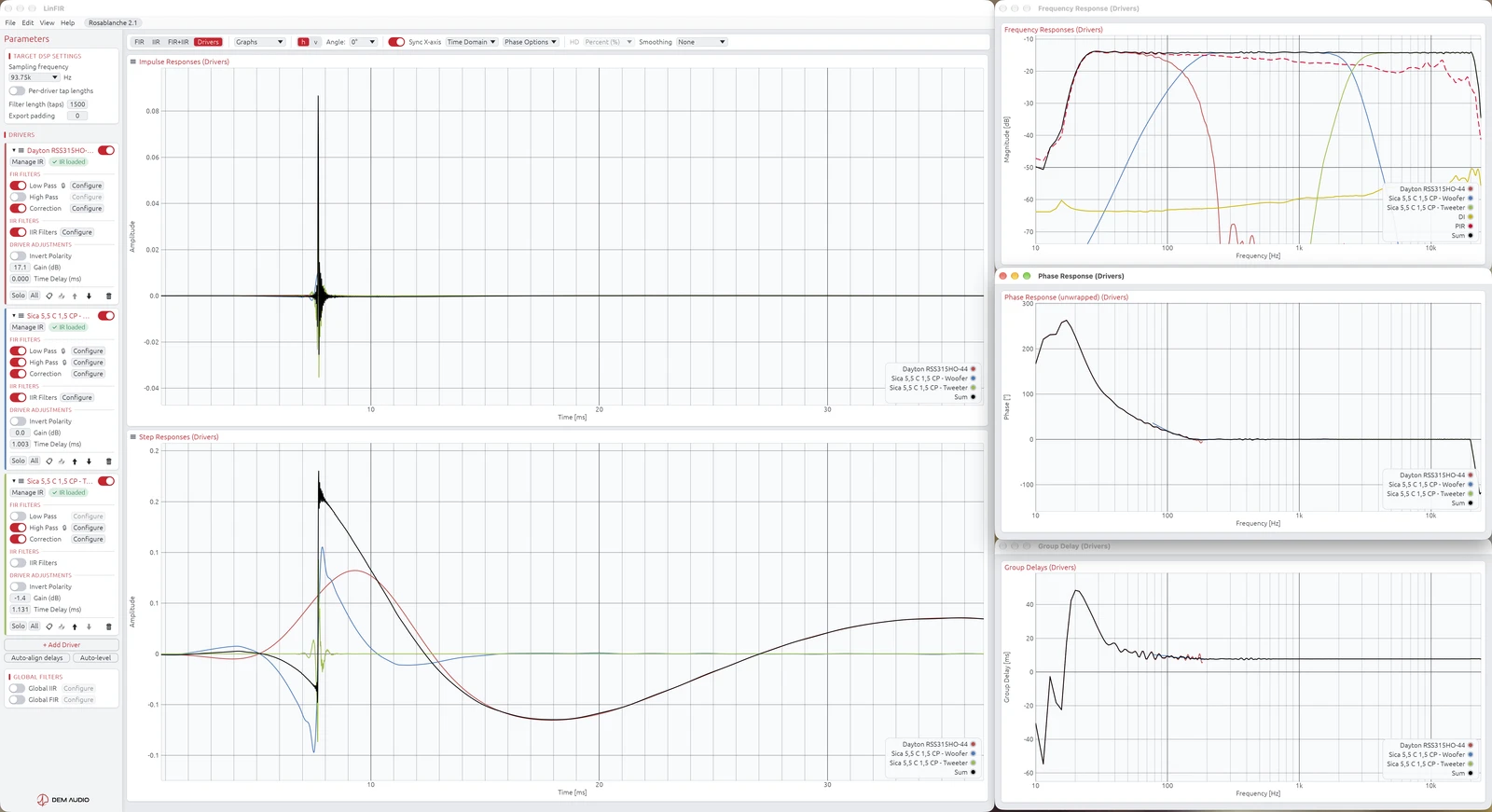
Task: Enable the Global IIR filter toggle
Action: pyautogui.click(x=17, y=688)
